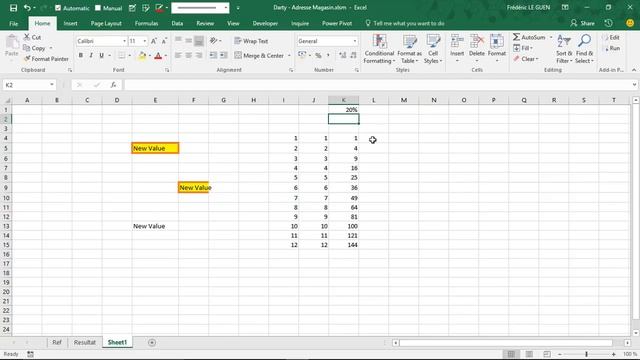
Task: Open the Ref sheet tab
Action: (x=57, y=342)
